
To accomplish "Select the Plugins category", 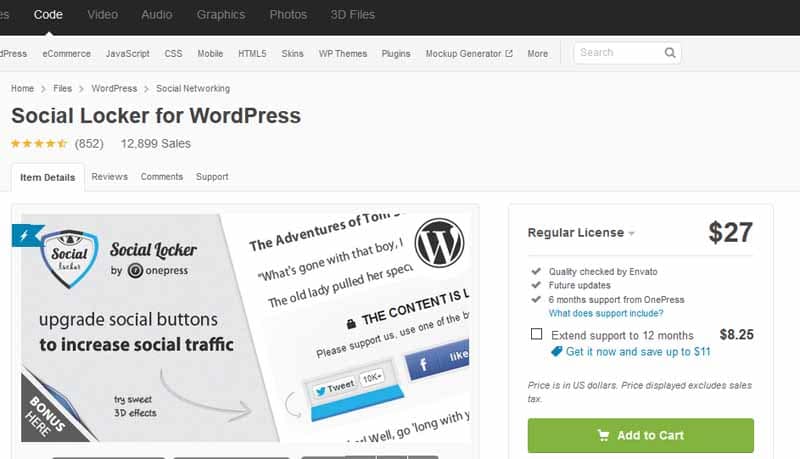I will click(396, 54).
